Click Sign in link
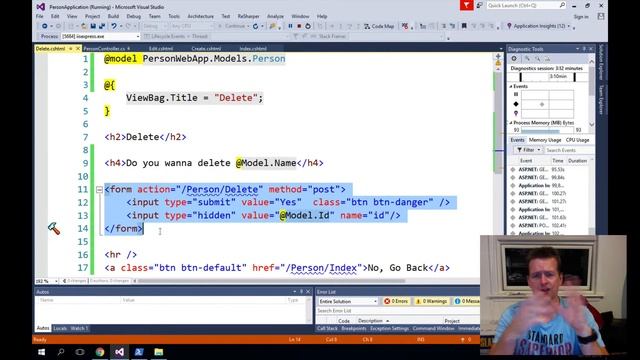Viewport: 640px width, 360px height. [x=581, y=17]
